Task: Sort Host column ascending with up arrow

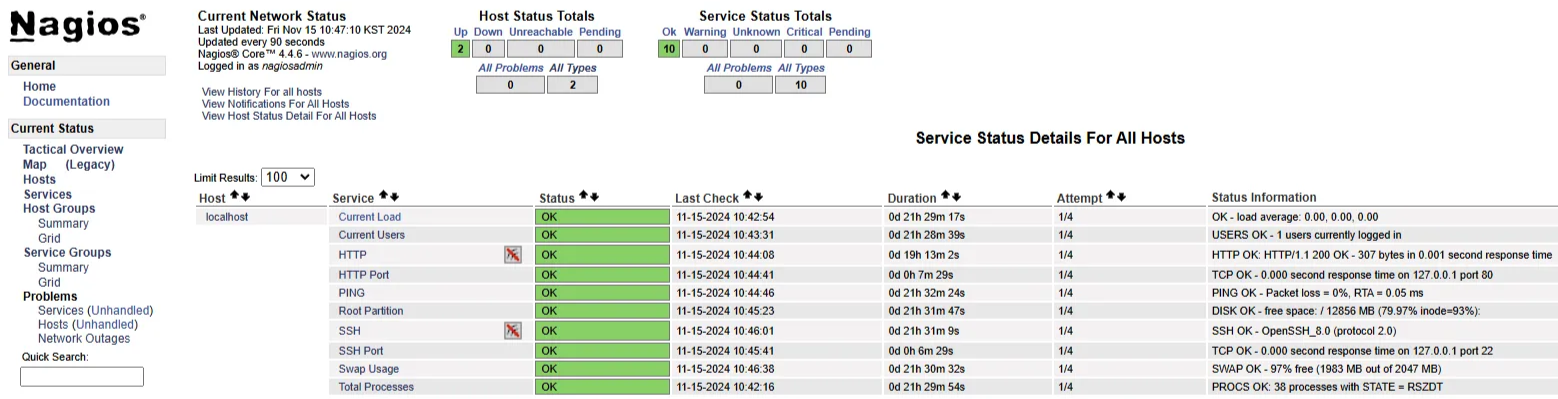Action: tap(234, 196)
